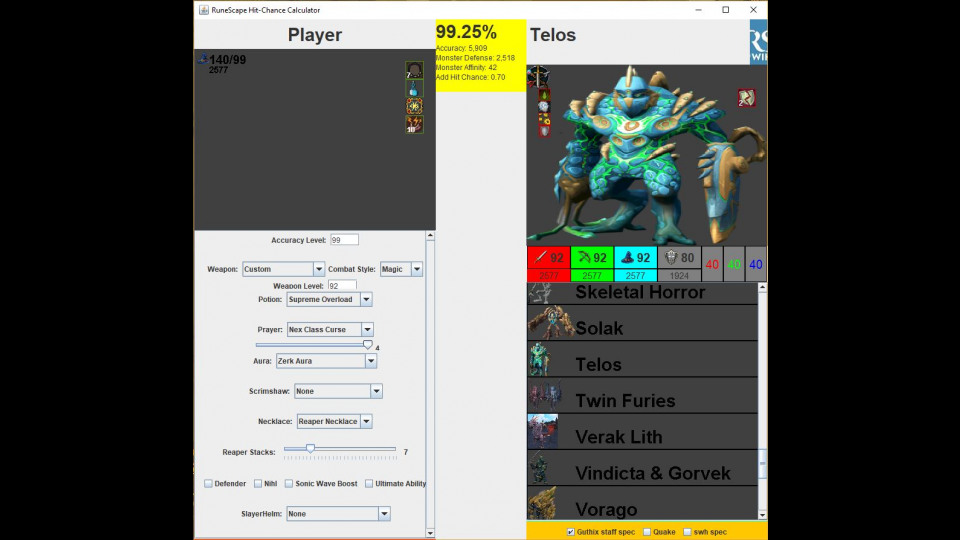Click the reaper necklace icon showing 7
The width and height of the screenshot is (960, 540).
pos(414,71)
